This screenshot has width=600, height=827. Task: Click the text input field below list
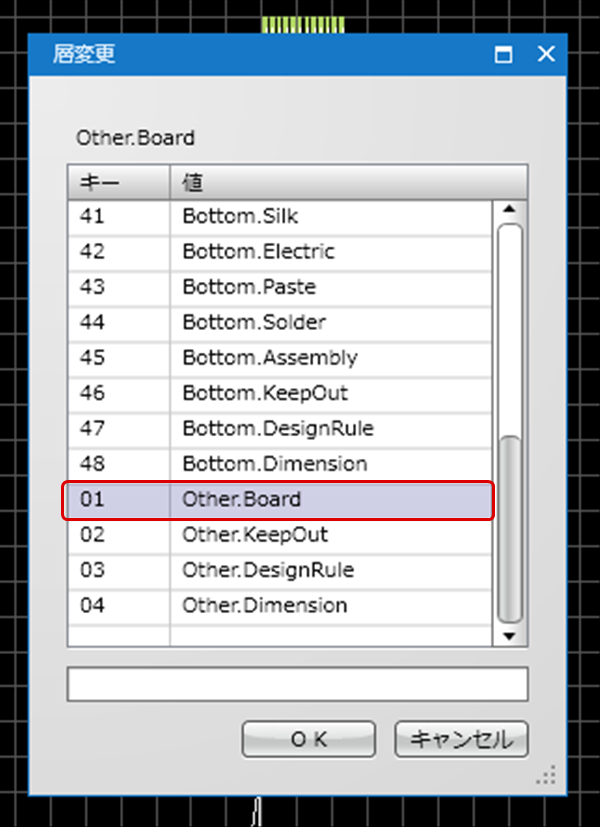click(297, 684)
